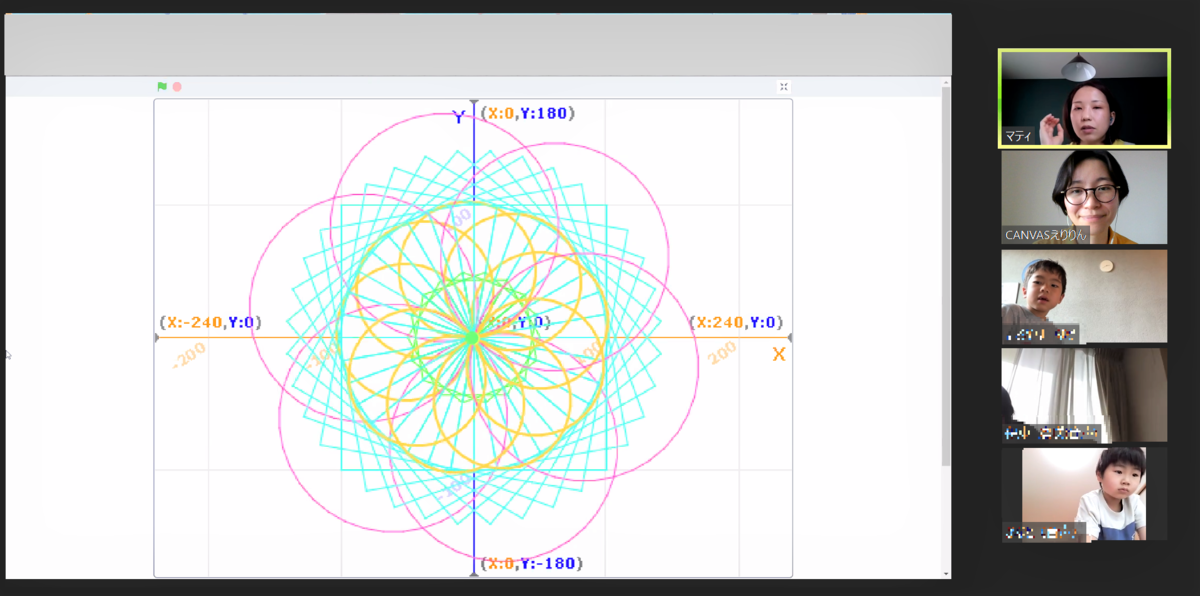Click the (X:-240,Y:0) coordinate label
The image size is (1200, 596).
[210, 322]
